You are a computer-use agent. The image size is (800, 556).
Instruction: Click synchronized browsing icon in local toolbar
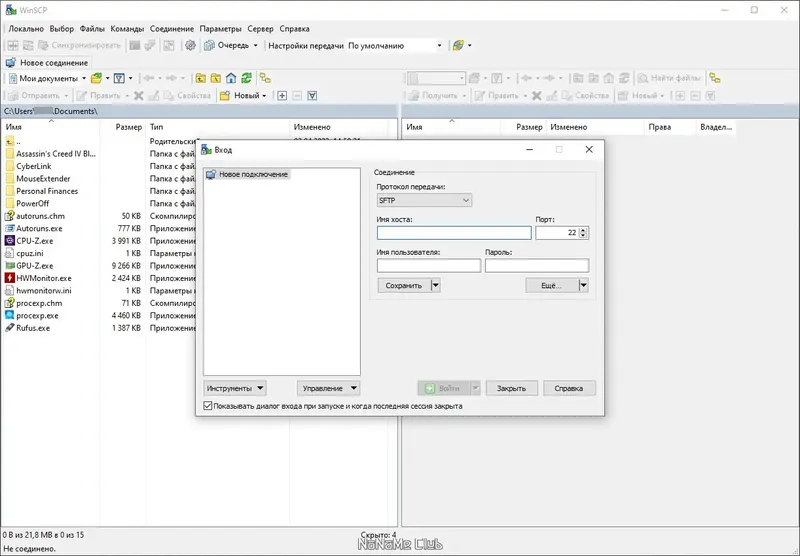click(265, 79)
